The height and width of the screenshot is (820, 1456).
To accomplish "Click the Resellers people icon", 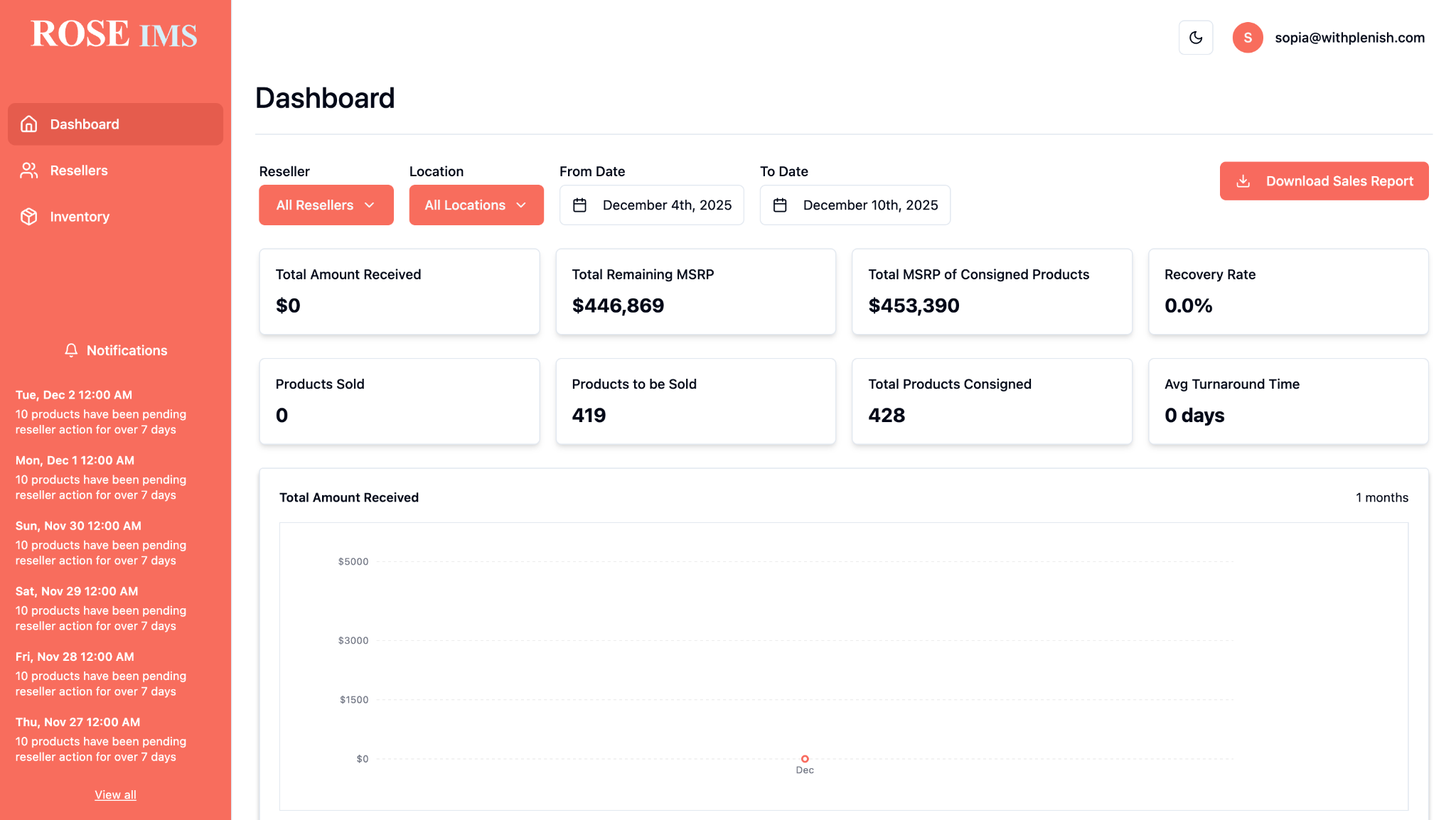I will (x=28, y=170).
